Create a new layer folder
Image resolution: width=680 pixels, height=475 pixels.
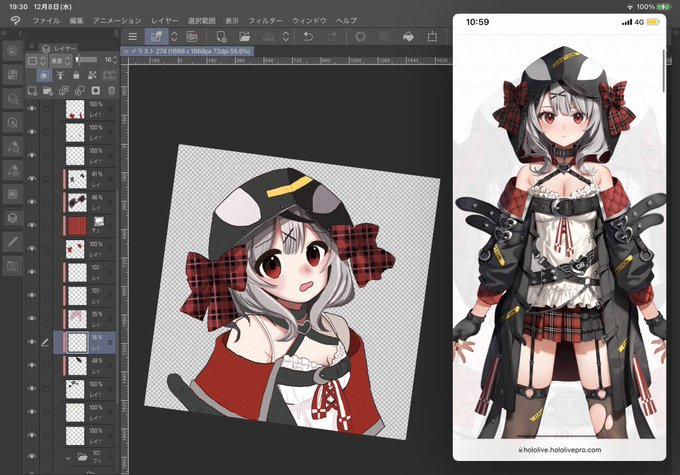(x=48, y=91)
